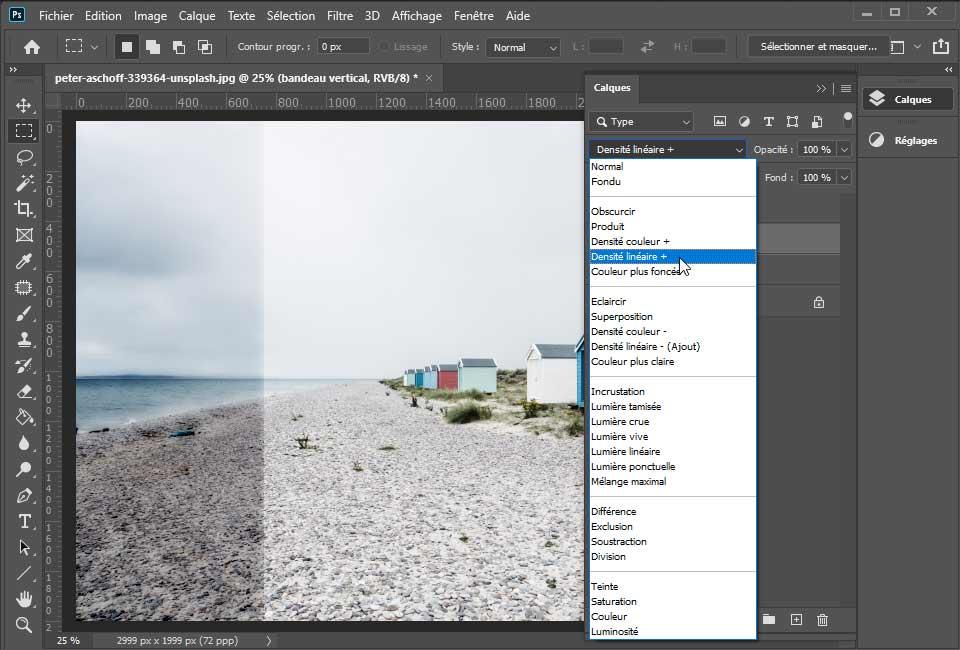The width and height of the screenshot is (960, 650).
Task: Choose Luminosité blend mode
Action: 673,632
